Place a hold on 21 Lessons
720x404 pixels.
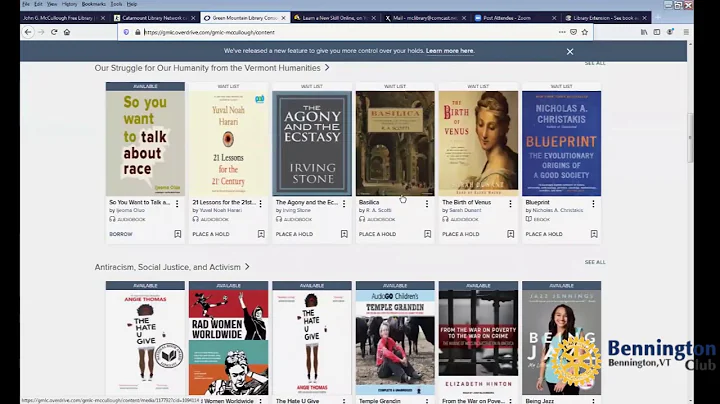click(x=211, y=234)
